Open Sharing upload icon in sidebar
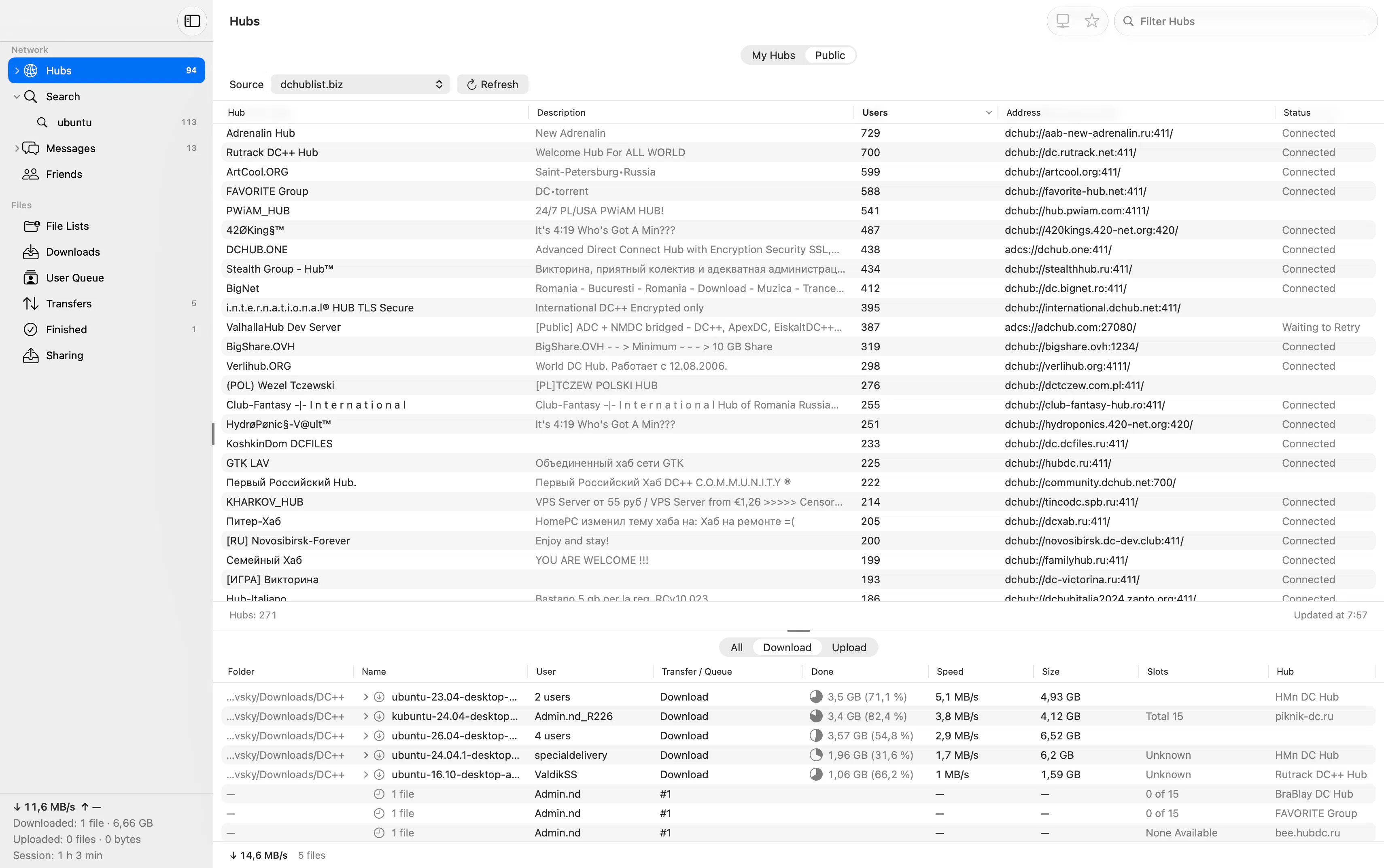The height and width of the screenshot is (868, 1384). [x=31, y=356]
